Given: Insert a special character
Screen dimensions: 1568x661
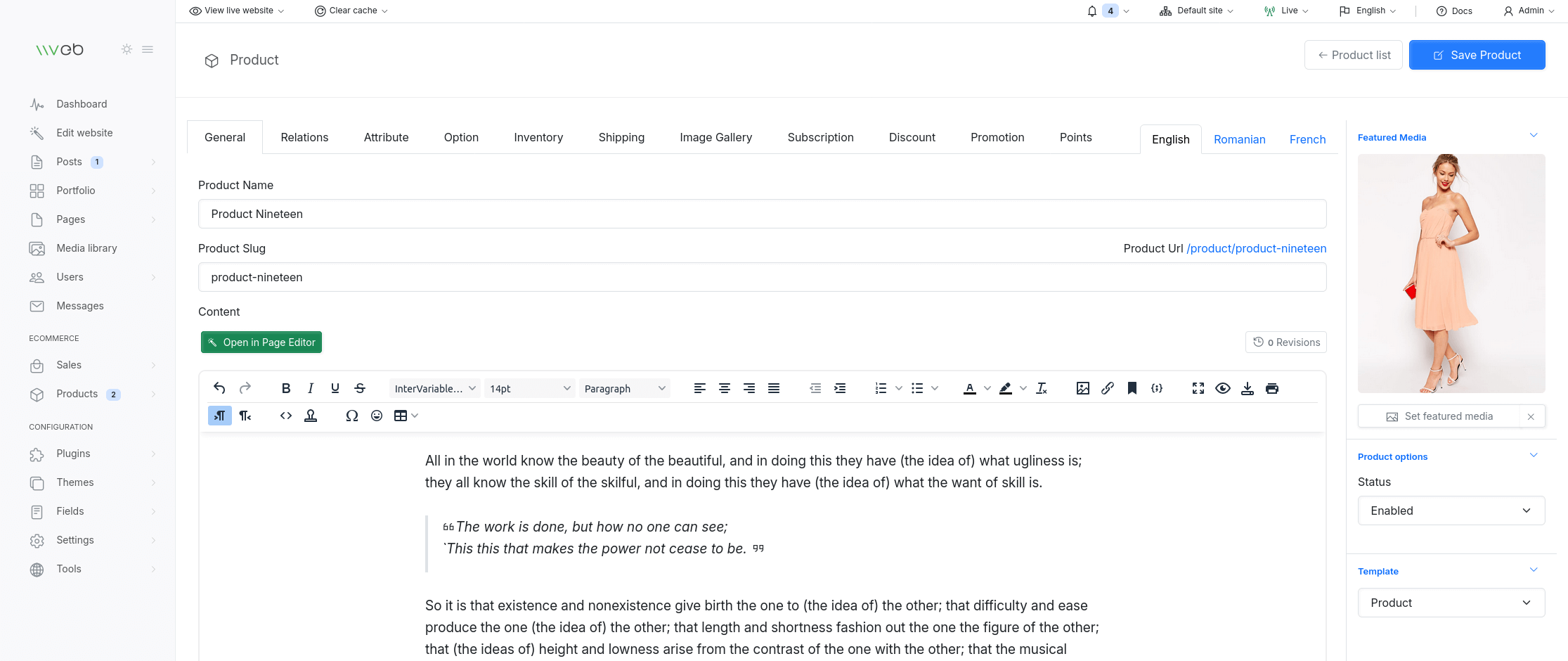Looking at the screenshot, I should (352, 416).
